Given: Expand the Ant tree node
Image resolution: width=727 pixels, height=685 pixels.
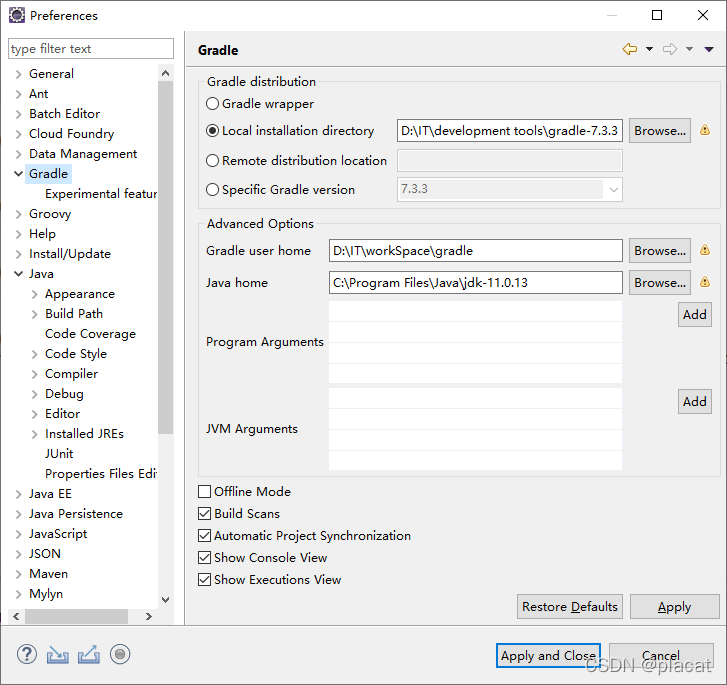Looking at the screenshot, I should [19, 94].
